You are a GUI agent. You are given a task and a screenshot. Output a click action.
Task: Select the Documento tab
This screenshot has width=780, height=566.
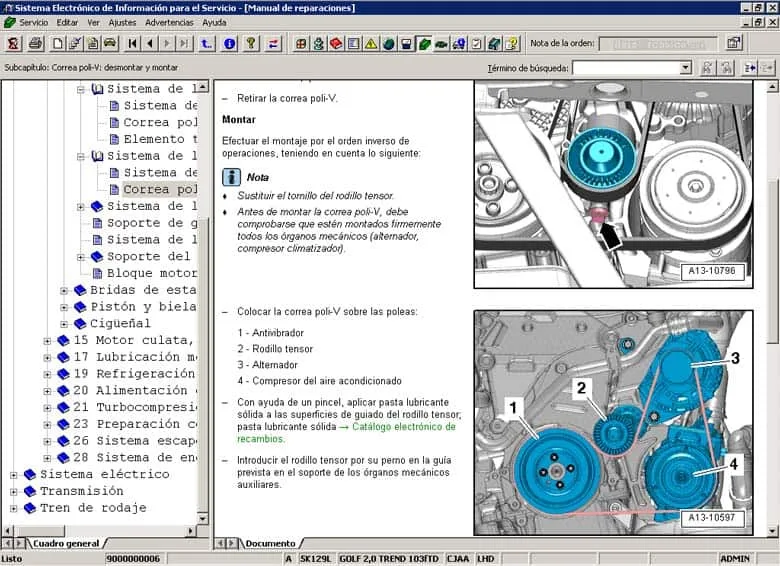(271, 543)
